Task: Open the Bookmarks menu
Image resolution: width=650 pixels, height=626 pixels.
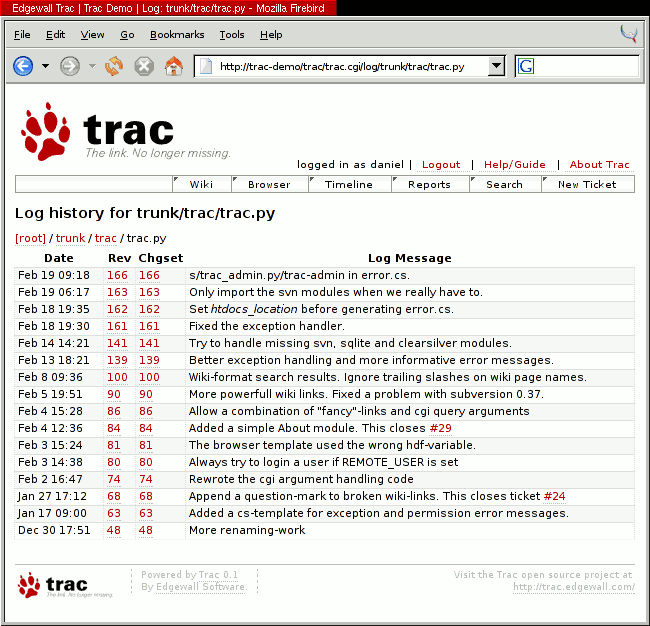Action: pyautogui.click(x=177, y=35)
